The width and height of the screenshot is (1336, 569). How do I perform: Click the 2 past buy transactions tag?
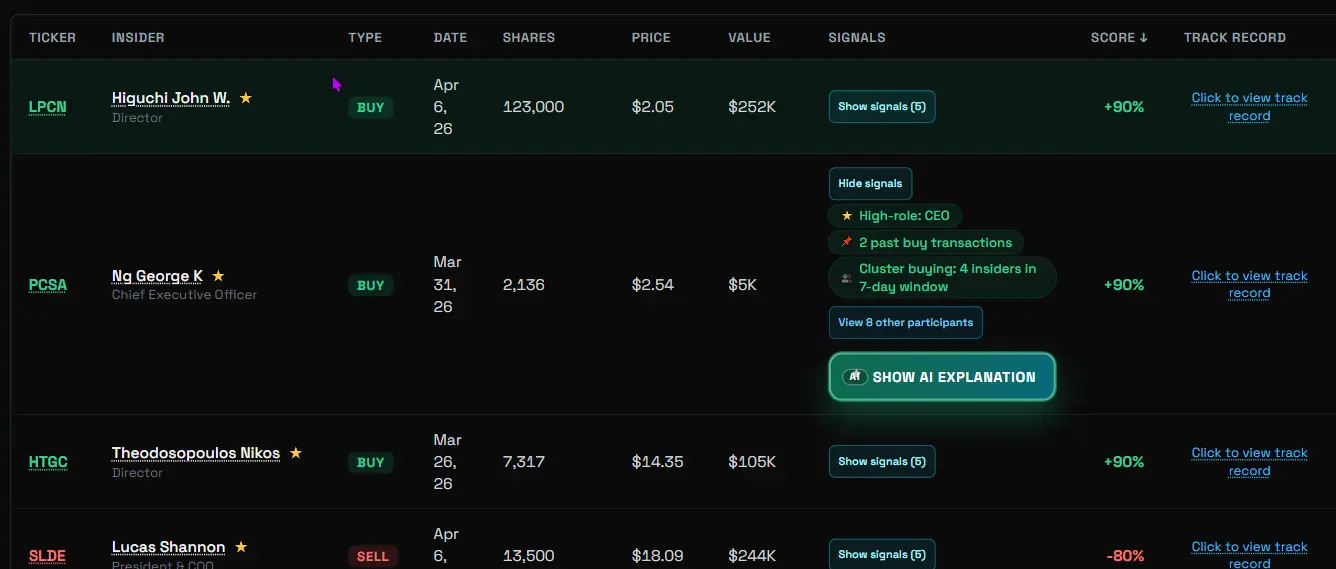(x=926, y=243)
